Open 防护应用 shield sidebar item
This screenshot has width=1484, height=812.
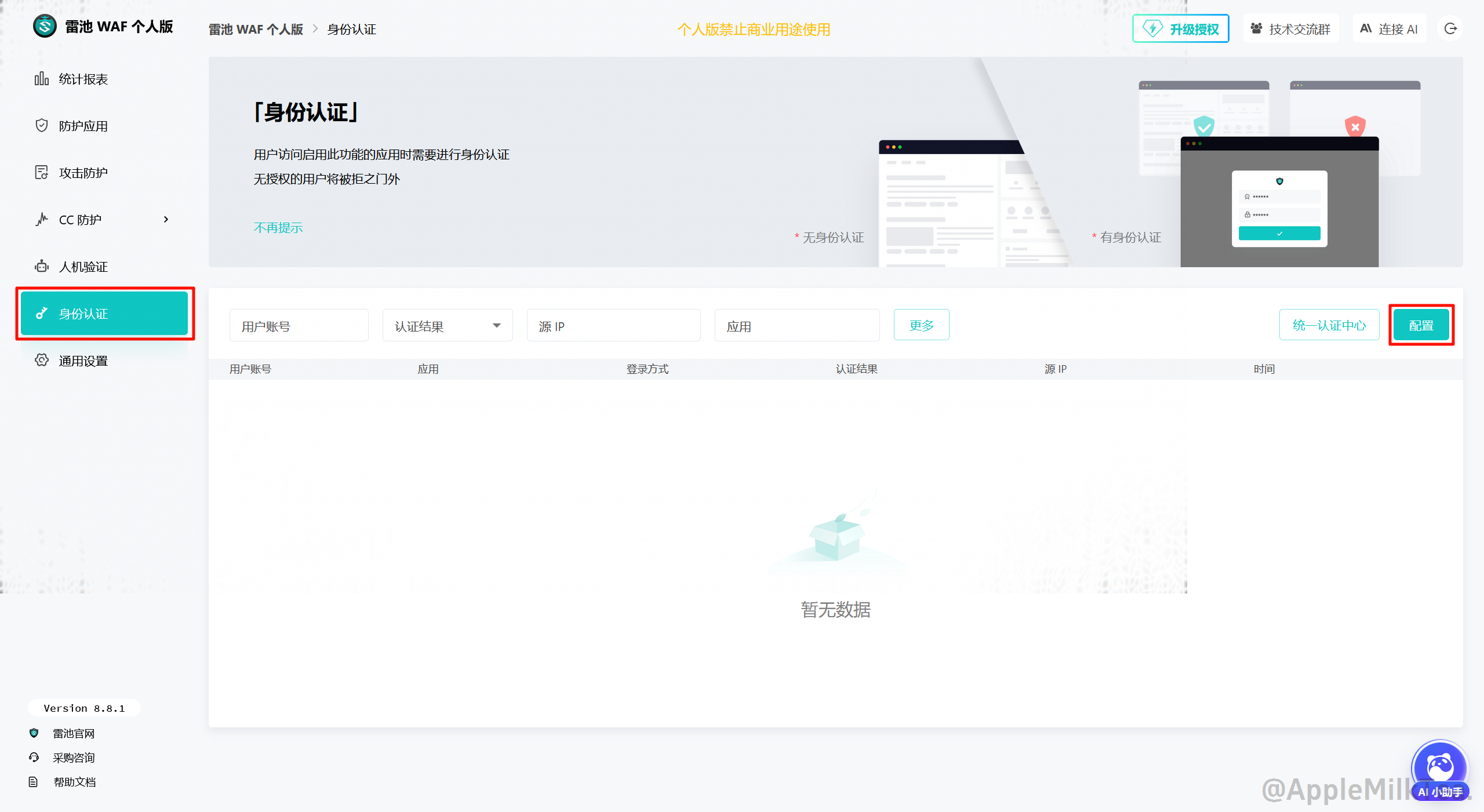pos(83,126)
